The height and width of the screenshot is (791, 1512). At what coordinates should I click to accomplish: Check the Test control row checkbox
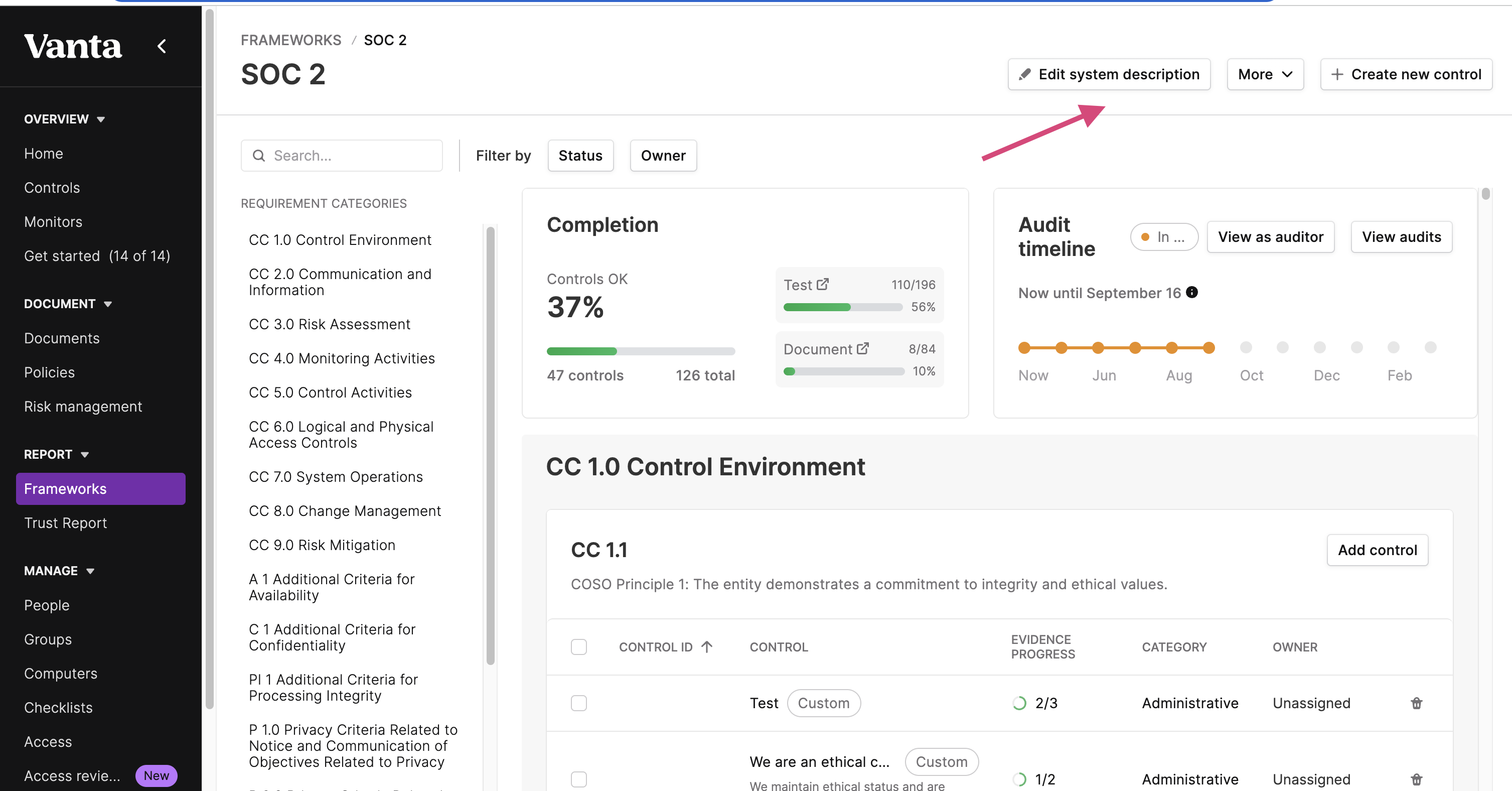[x=579, y=703]
